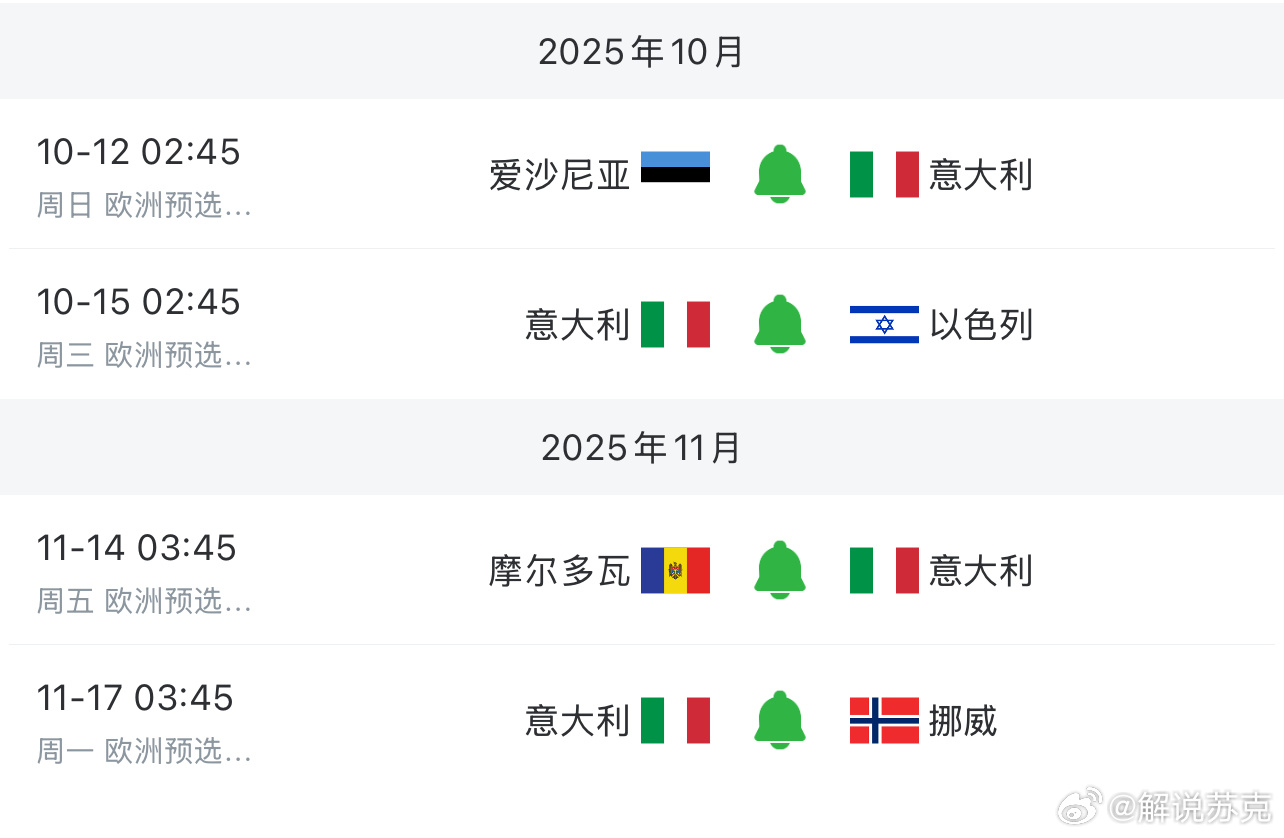The image size is (1284, 838).
Task: Open team 爱沙尼亚 name link
Action: pyautogui.click(x=559, y=175)
